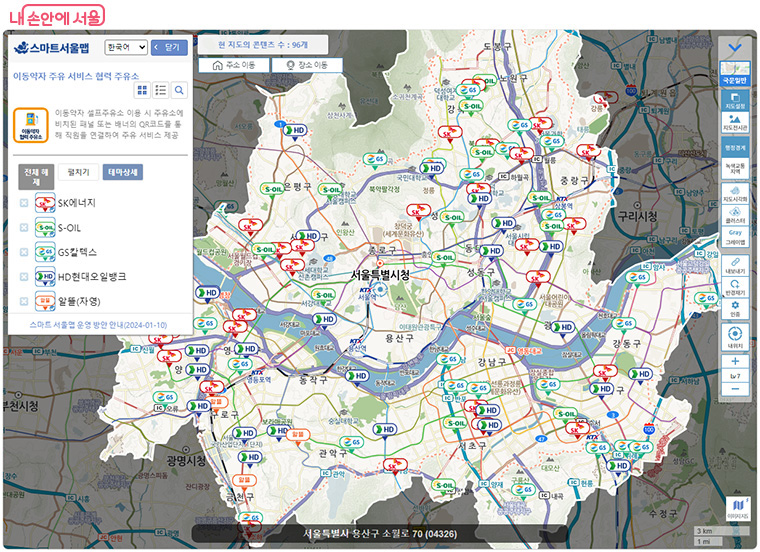Toggle the S-OIL layer checkbox
This screenshot has height=552, width=760.
pos(24,227)
